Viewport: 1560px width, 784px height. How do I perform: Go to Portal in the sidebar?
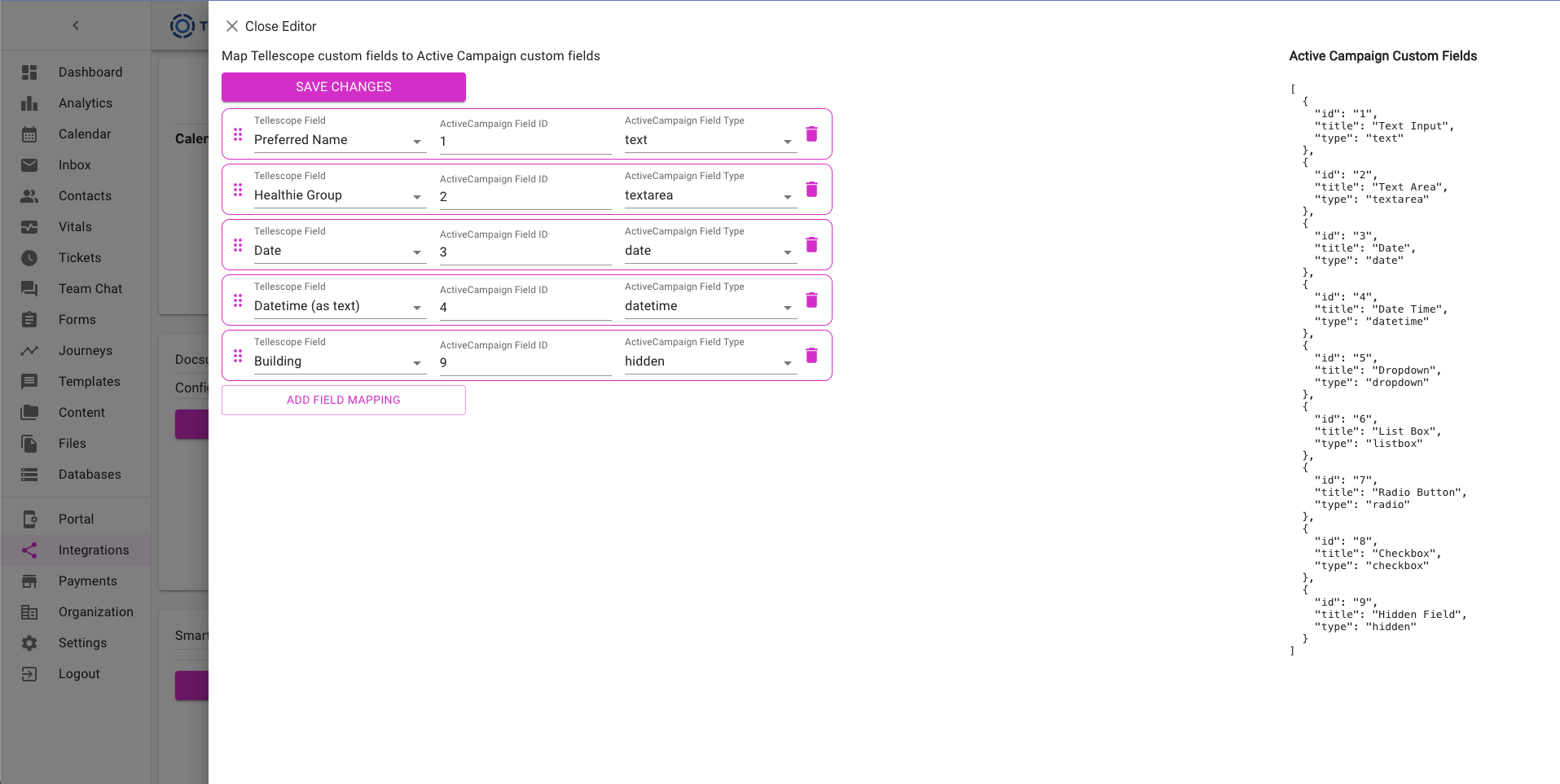[x=76, y=519]
